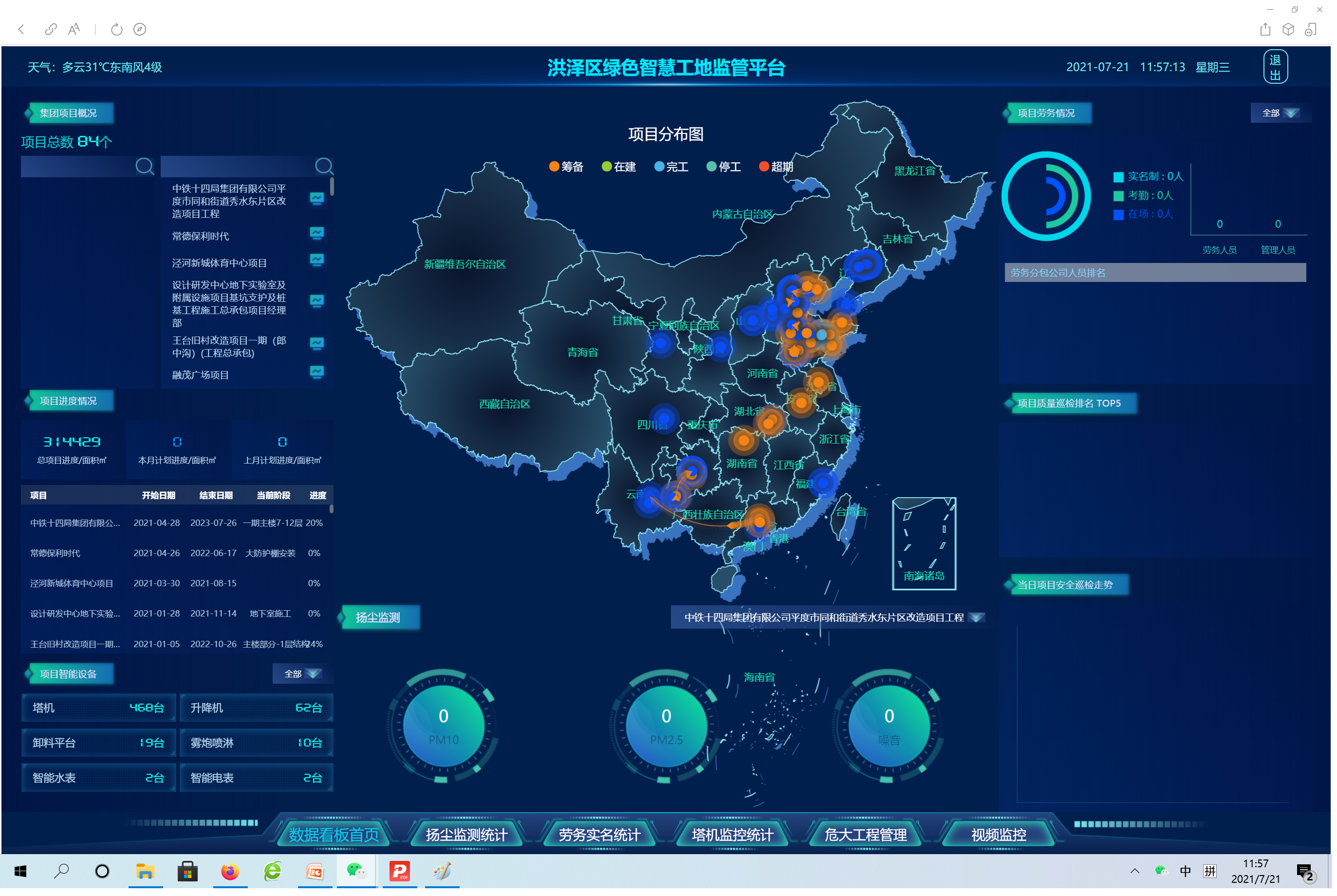Viewport: 1337px width, 896px height.
Task: Click the 视频监控 bottom navigation button
Action: (x=998, y=834)
